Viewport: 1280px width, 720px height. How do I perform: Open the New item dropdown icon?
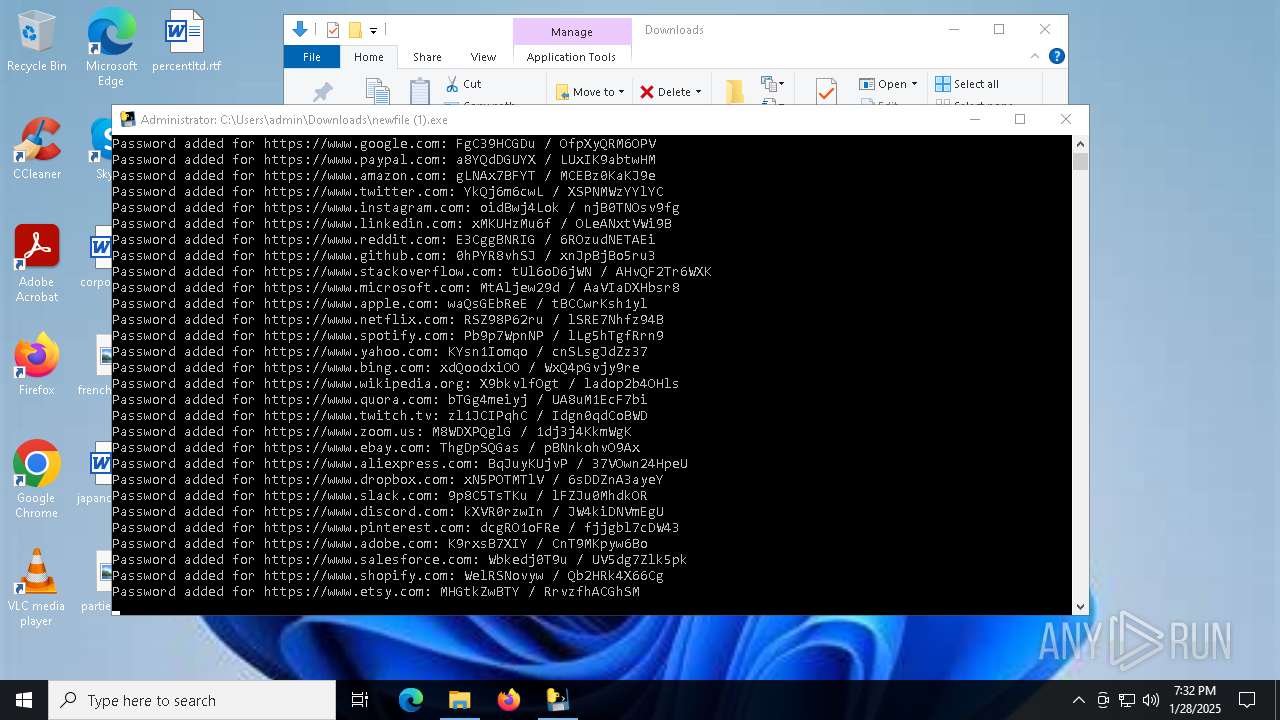point(773,84)
